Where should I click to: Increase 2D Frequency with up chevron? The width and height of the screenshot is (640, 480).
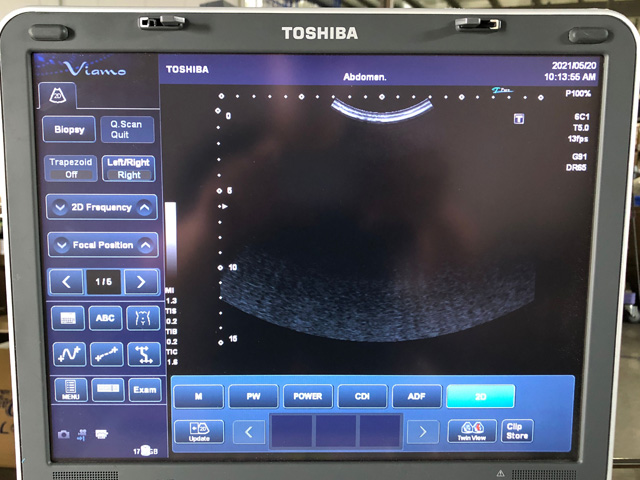click(x=144, y=207)
